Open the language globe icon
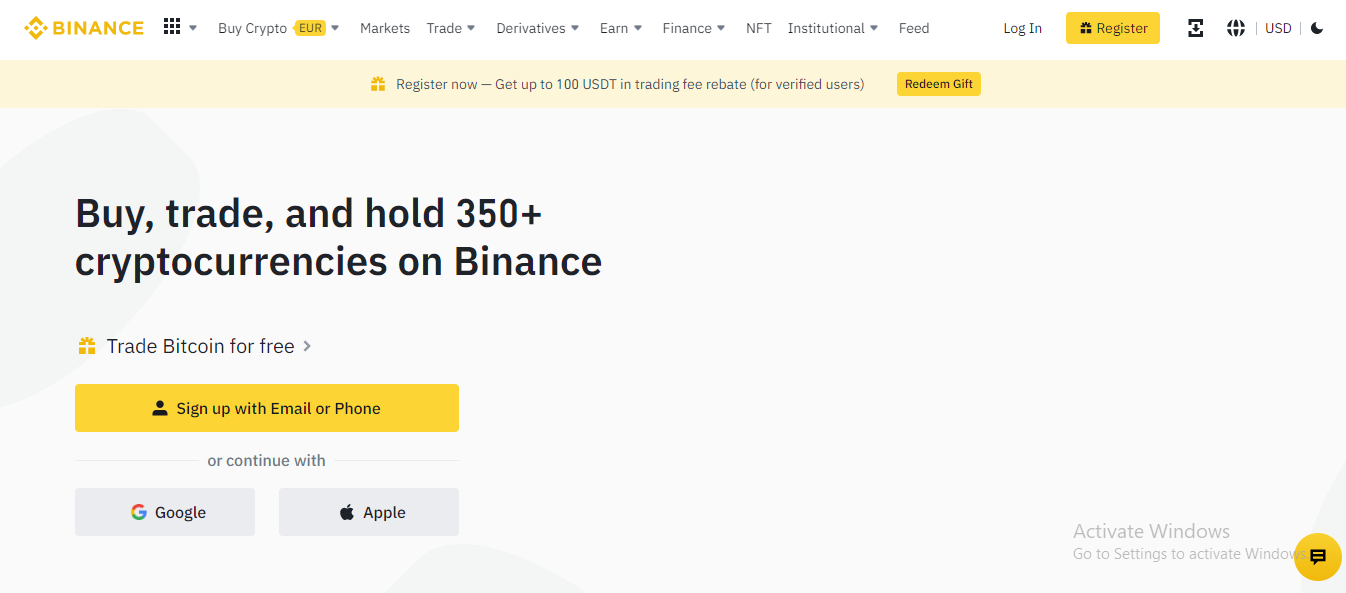 tap(1236, 28)
